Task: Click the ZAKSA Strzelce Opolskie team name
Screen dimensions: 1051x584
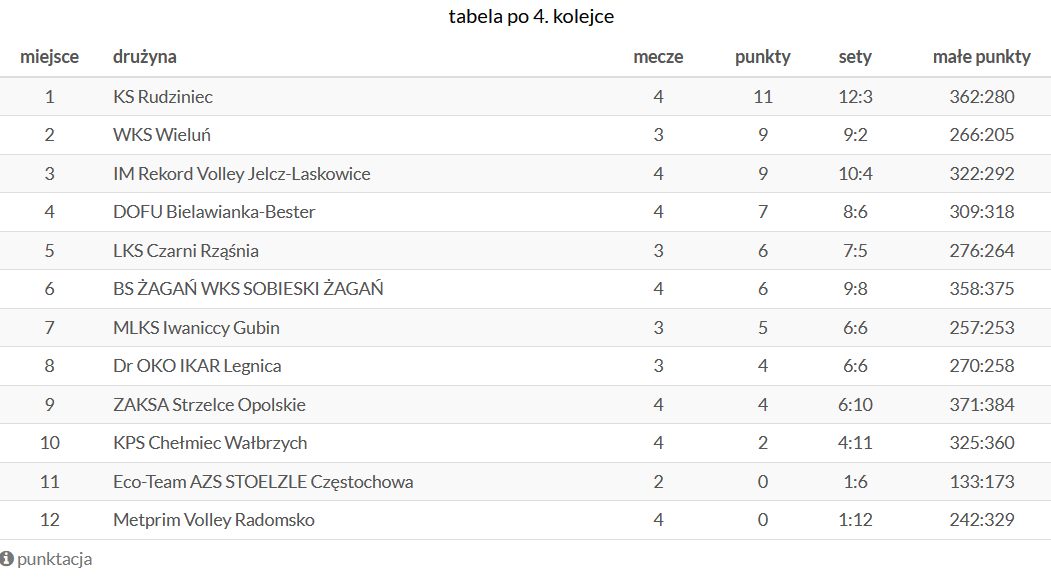Action: (x=209, y=405)
